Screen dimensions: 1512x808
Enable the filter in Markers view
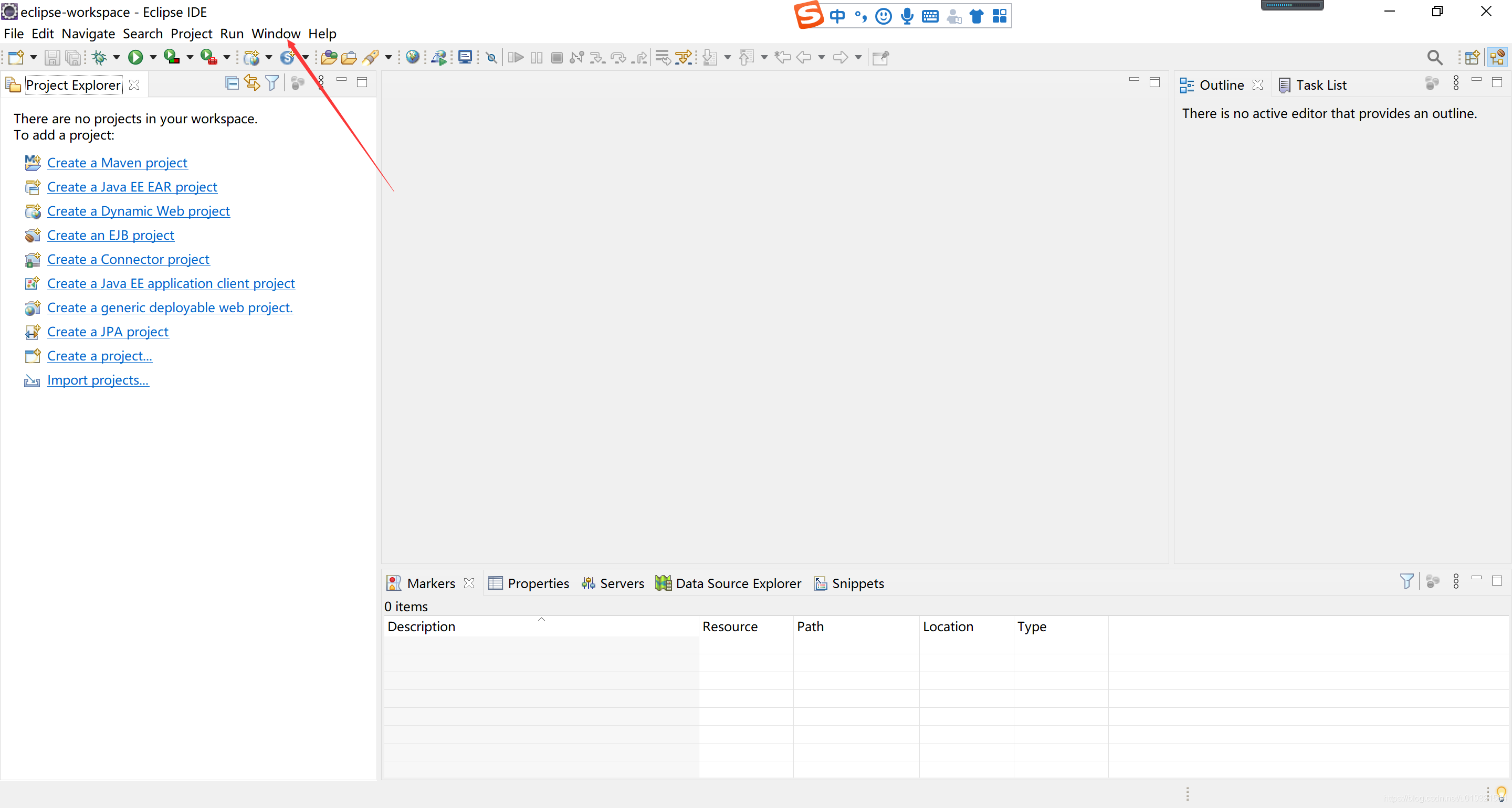[1407, 581]
